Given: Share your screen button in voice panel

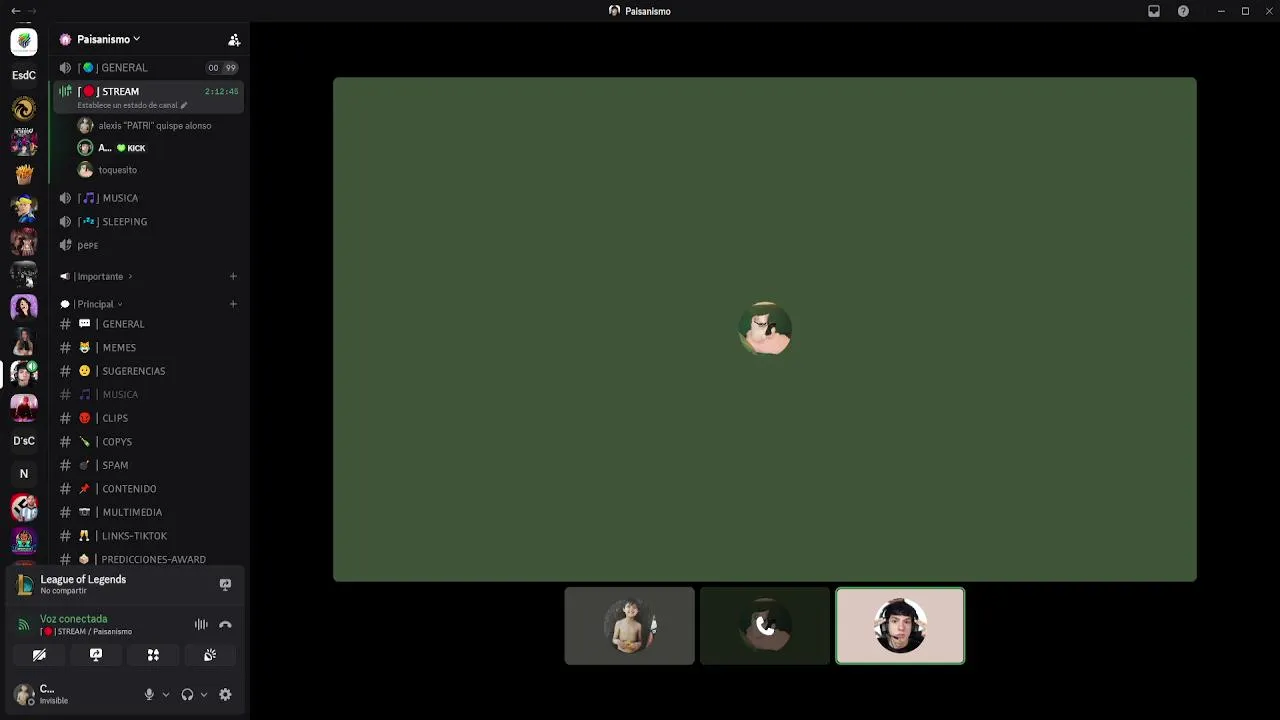Looking at the screenshot, I should (x=96, y=655).
